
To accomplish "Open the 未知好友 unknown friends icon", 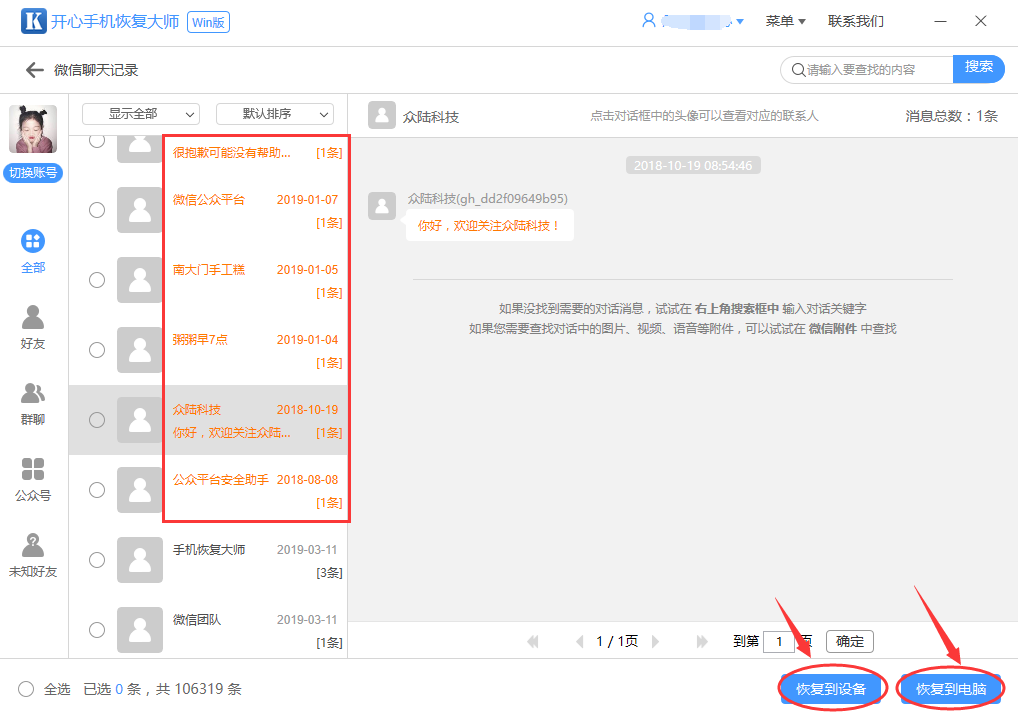I will click(x=32, y=545).
